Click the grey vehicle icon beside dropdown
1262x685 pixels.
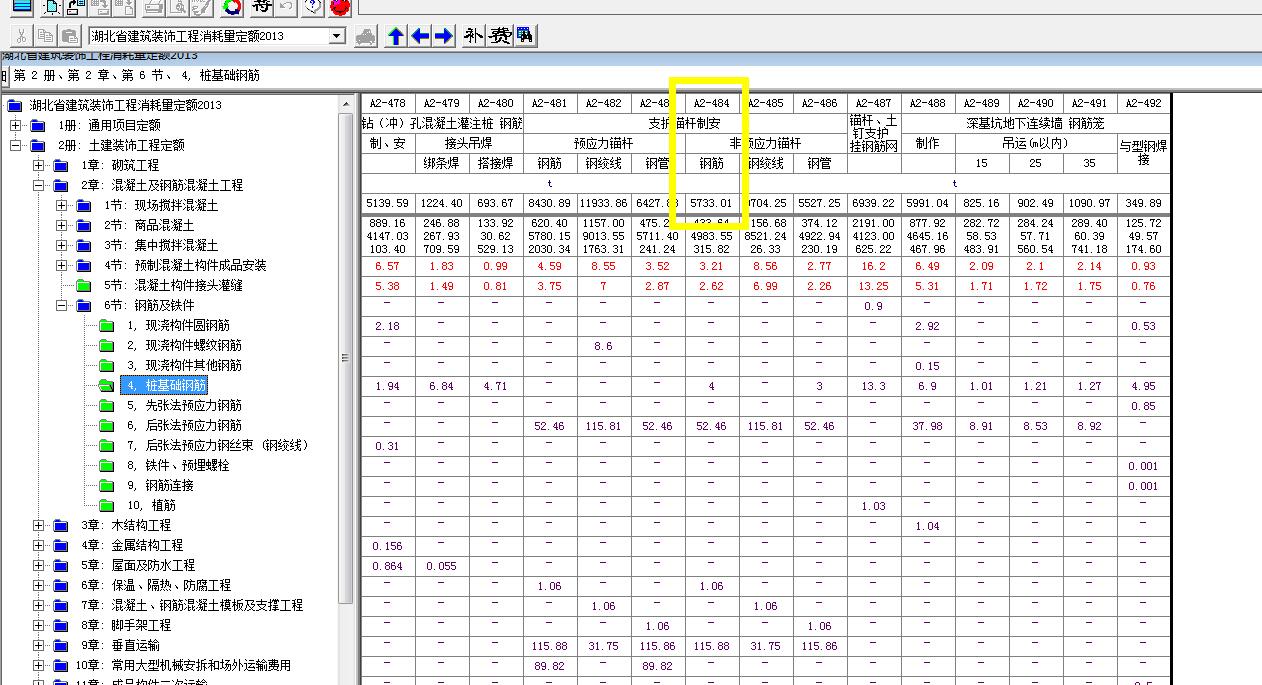366,36
